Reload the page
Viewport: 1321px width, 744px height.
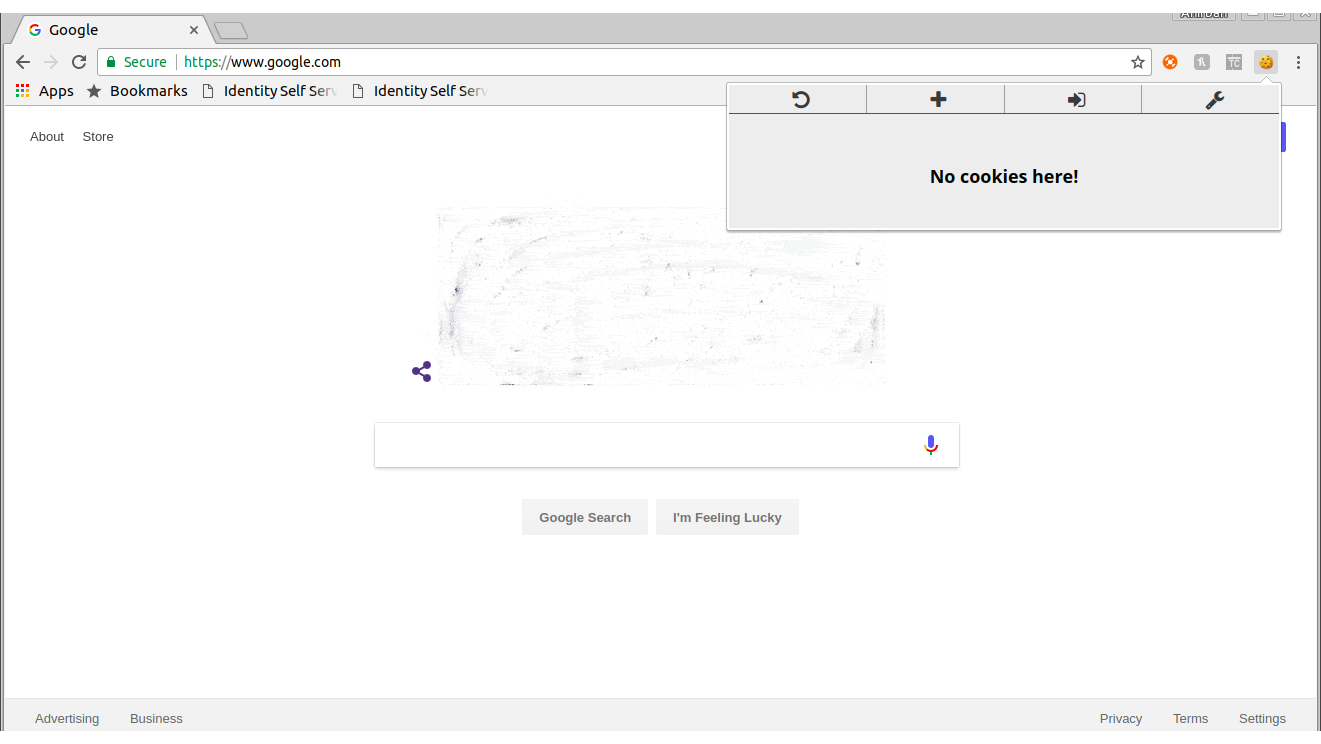coord(79,62)
